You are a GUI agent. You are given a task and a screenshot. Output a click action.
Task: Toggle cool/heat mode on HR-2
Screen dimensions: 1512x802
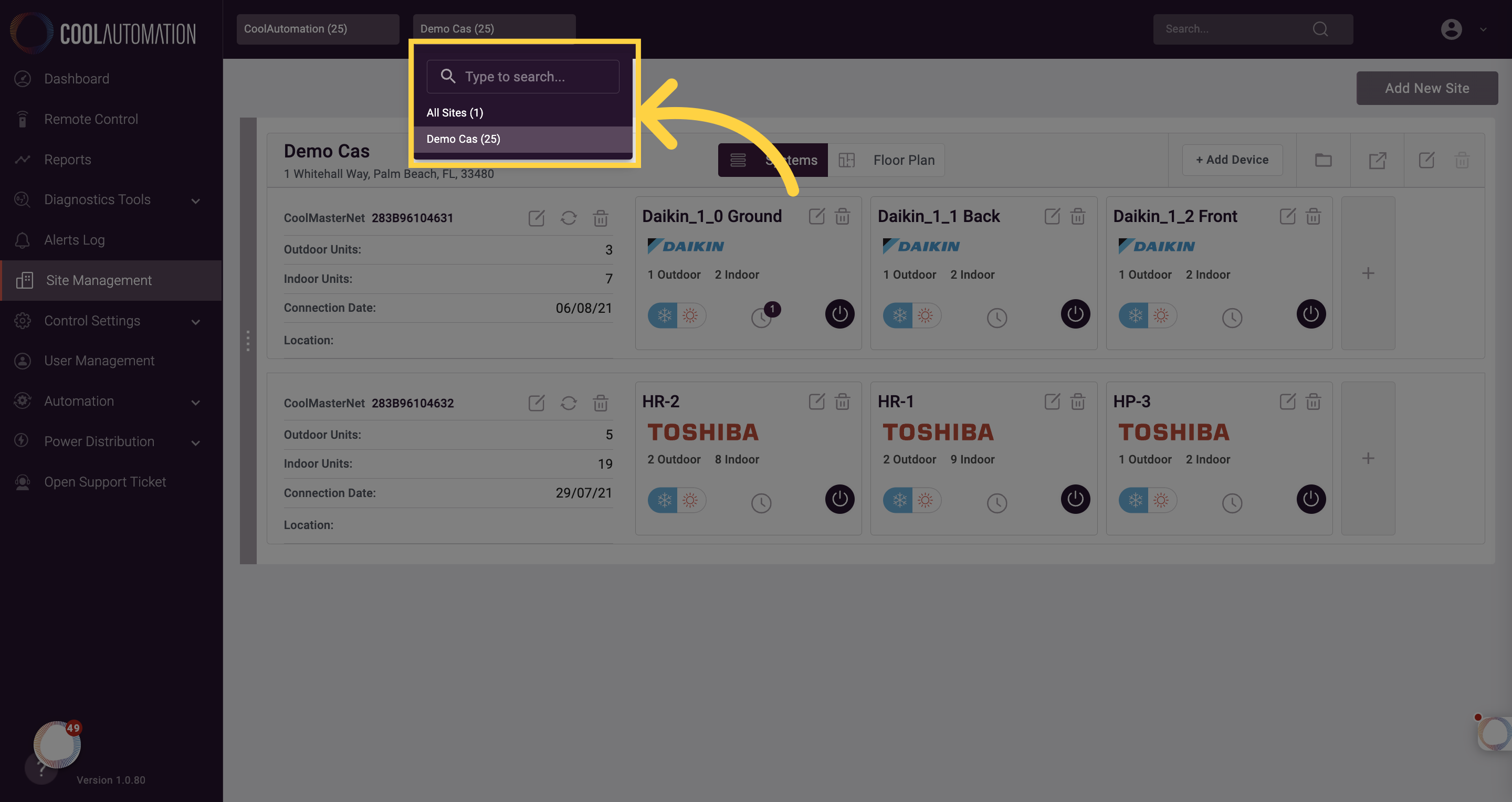click(677, 500)
